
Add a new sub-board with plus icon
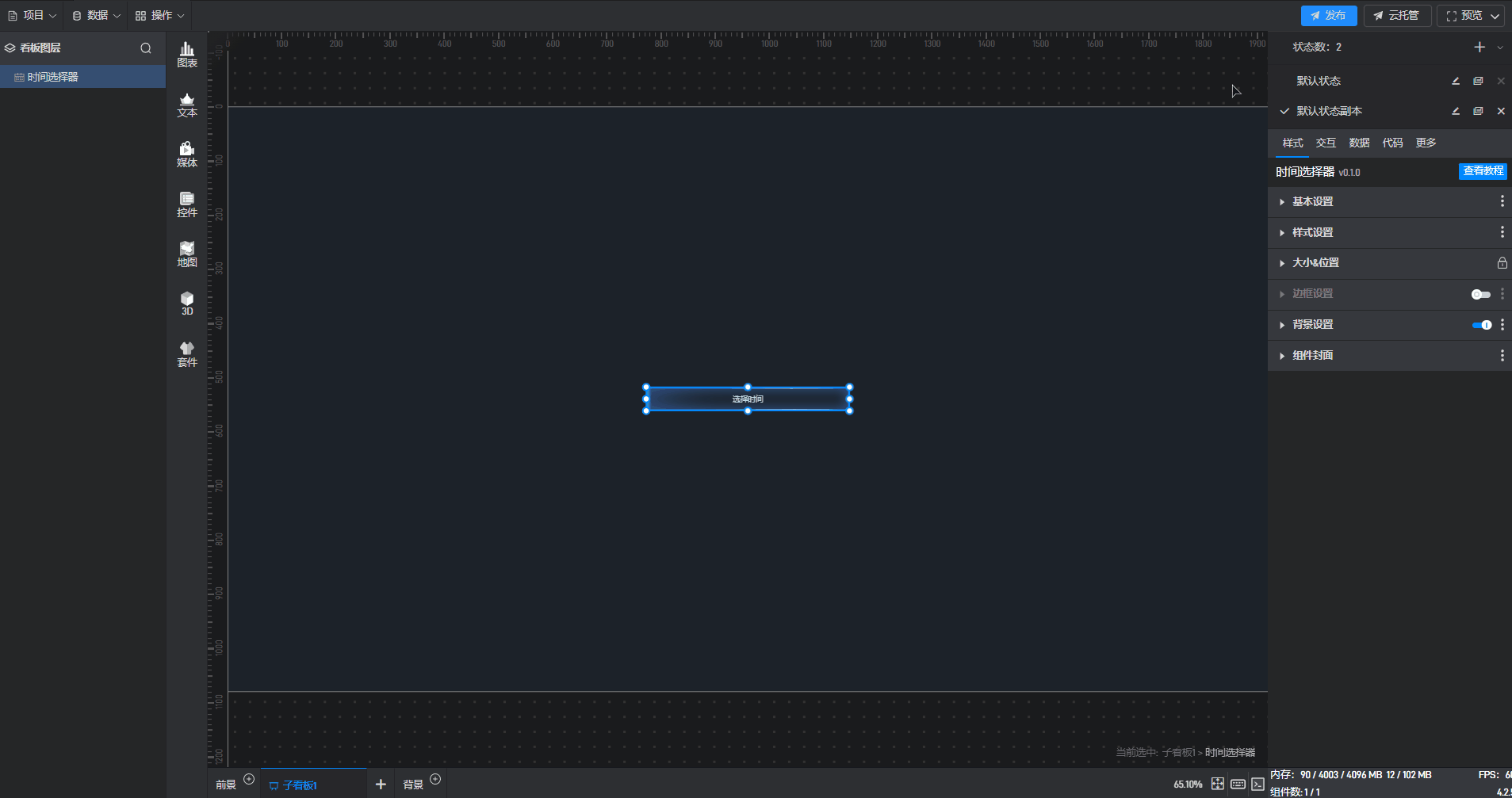click(381, 785)
